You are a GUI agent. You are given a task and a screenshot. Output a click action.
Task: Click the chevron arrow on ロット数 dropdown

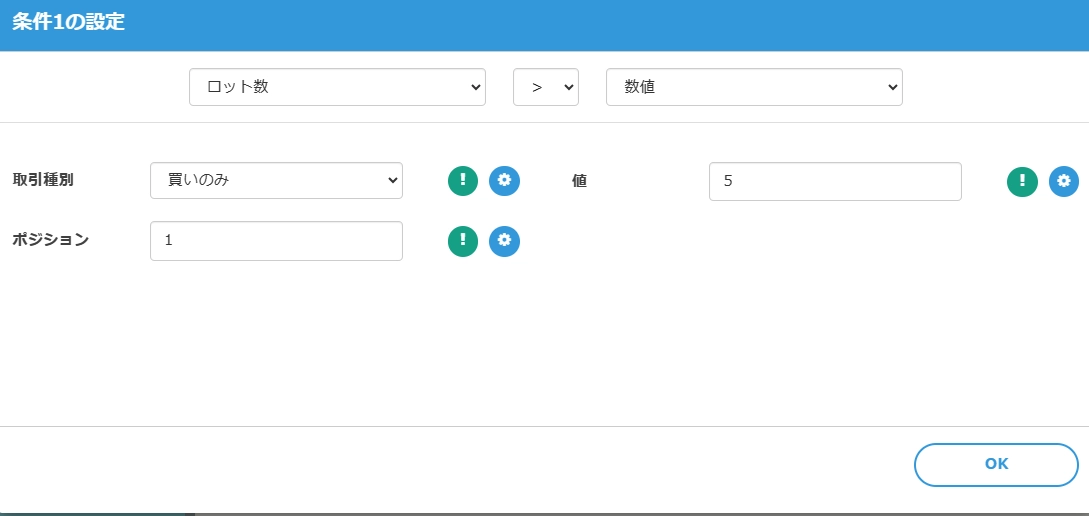tap(475, 88)
